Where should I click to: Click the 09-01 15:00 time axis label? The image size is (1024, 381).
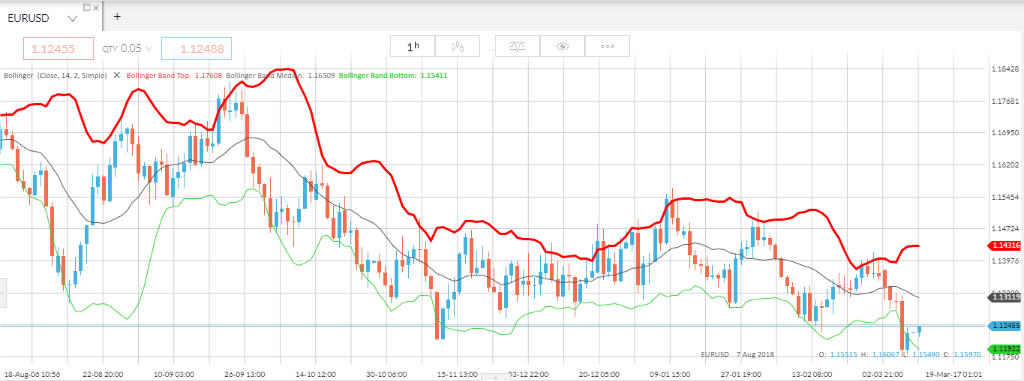click(671, 375)
